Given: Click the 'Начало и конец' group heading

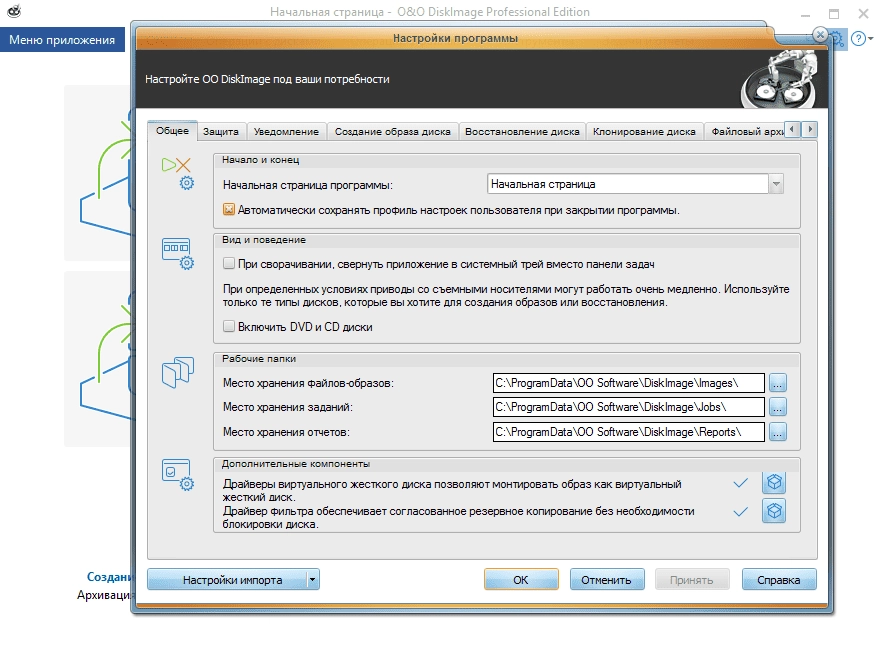Looking at the screenshot, I should (260, 160).
